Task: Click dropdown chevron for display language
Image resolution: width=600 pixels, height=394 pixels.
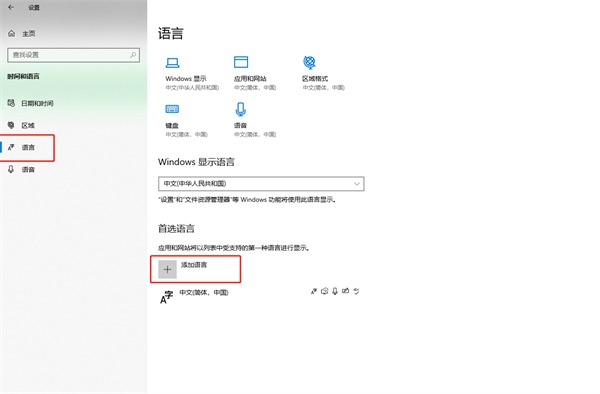Action: point(357,184)
